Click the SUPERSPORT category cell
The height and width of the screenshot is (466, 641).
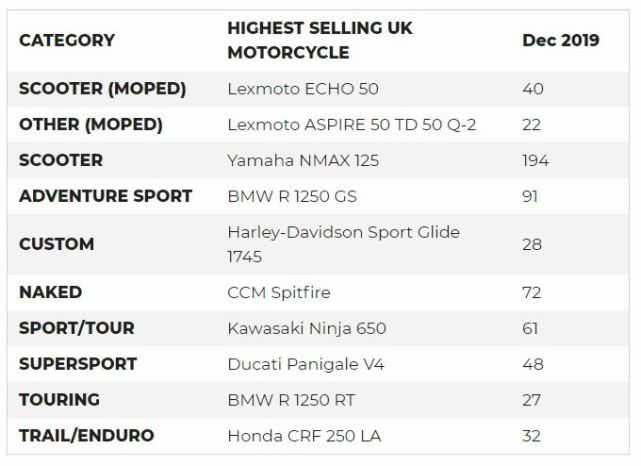tap(78, 364)
